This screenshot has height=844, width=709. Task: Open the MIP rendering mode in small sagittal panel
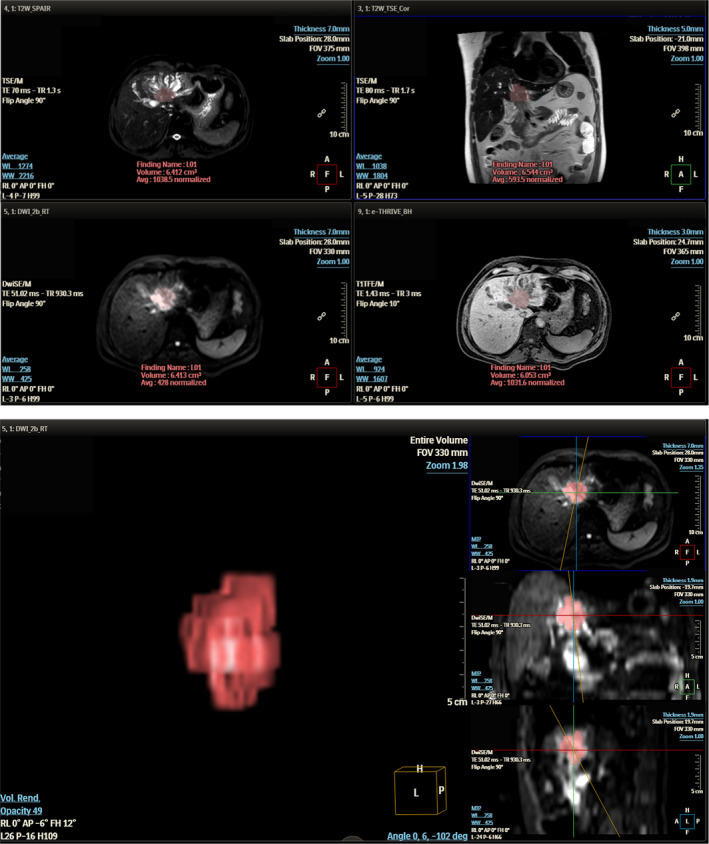point(476,808)
